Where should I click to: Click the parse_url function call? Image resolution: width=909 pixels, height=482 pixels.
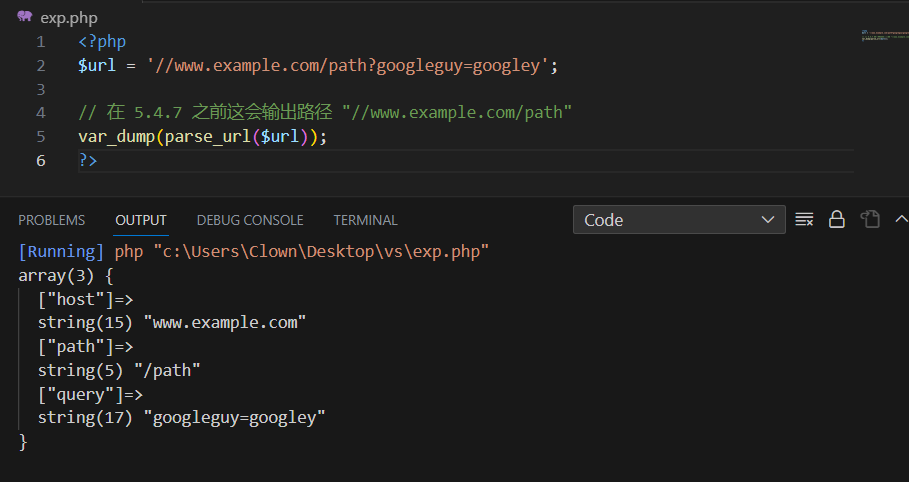click(x=208, y=137)
